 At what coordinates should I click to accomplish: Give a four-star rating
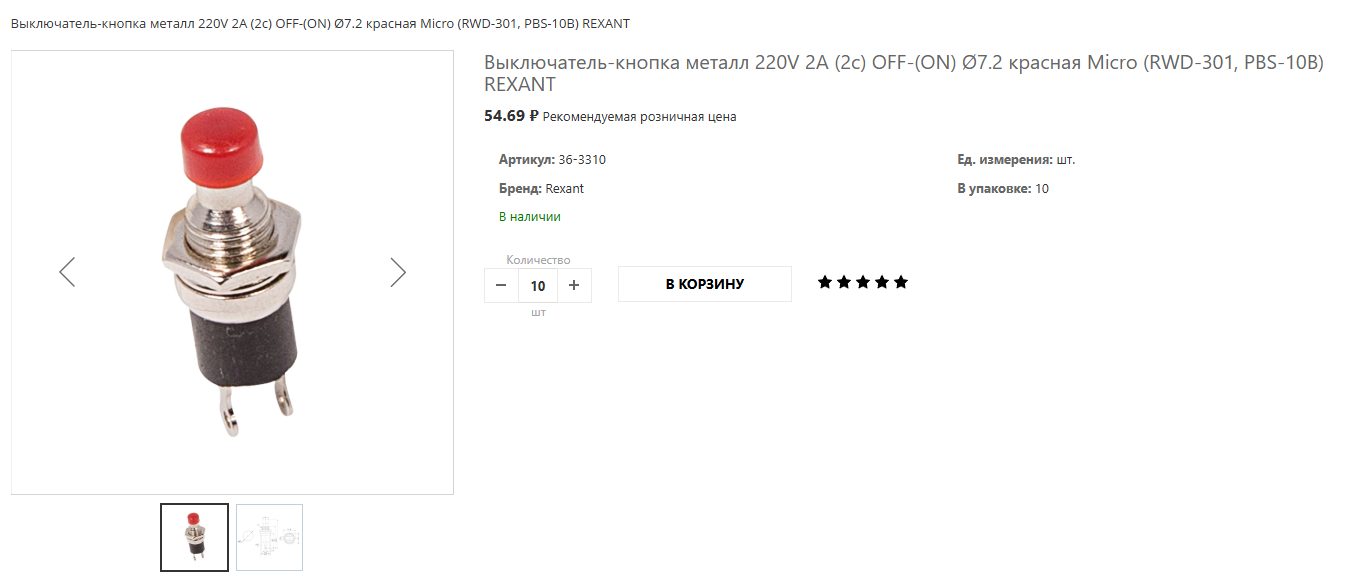(x=882, y=283)
